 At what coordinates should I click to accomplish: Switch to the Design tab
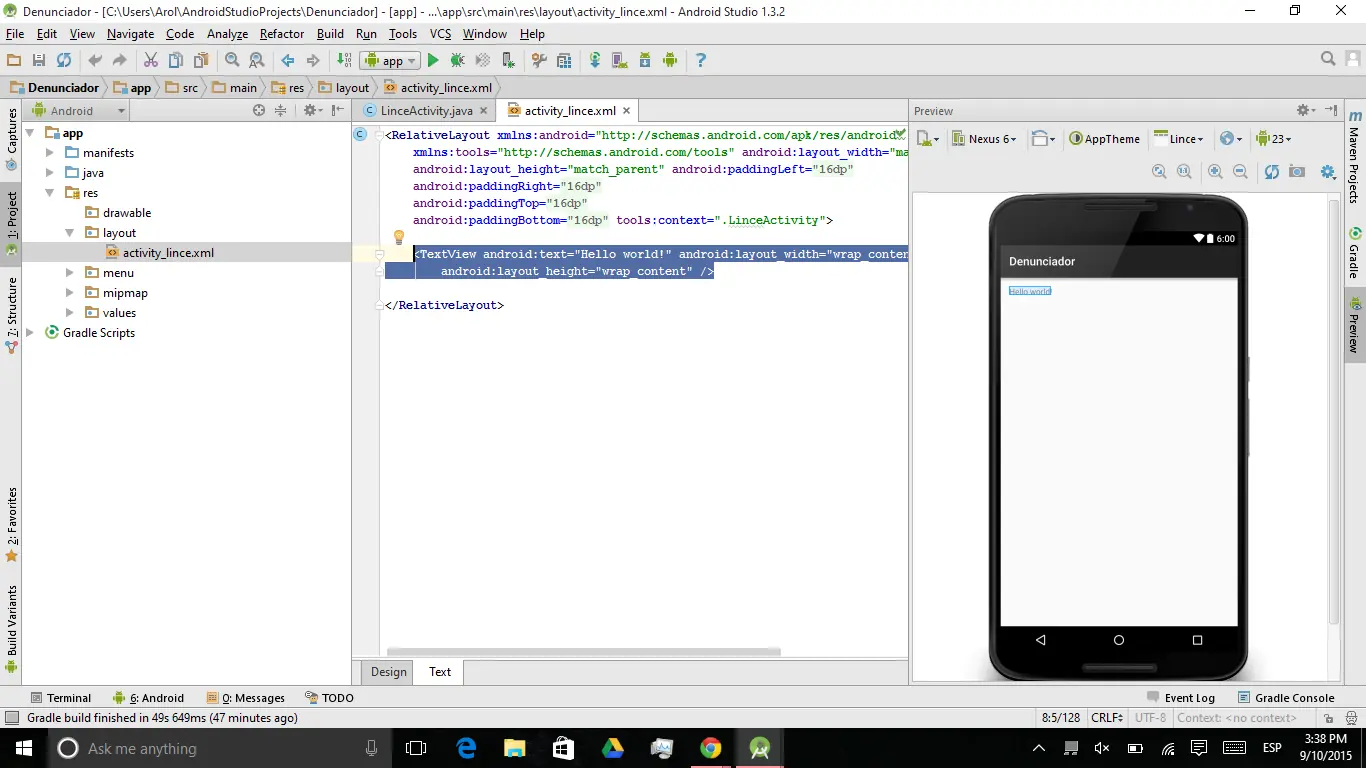click(x=389, y=672)
